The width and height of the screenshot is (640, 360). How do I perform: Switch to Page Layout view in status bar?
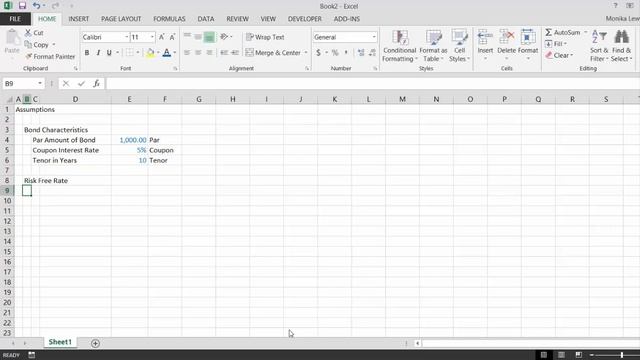(x=561, y=355)
